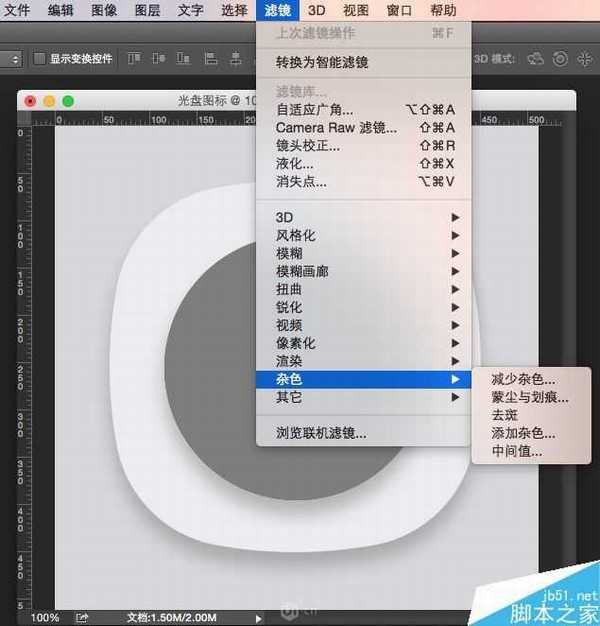This screenshot has width=600, height=626.
Task: Choose 减少杂色... filter option
Action: click(x=523, y=380)
